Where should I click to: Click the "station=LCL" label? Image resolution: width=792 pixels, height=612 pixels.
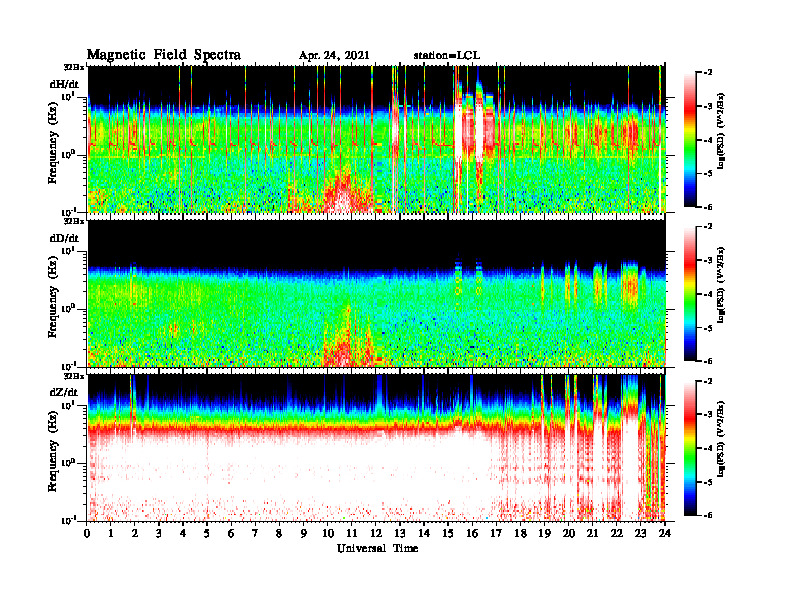pos(447,56)
